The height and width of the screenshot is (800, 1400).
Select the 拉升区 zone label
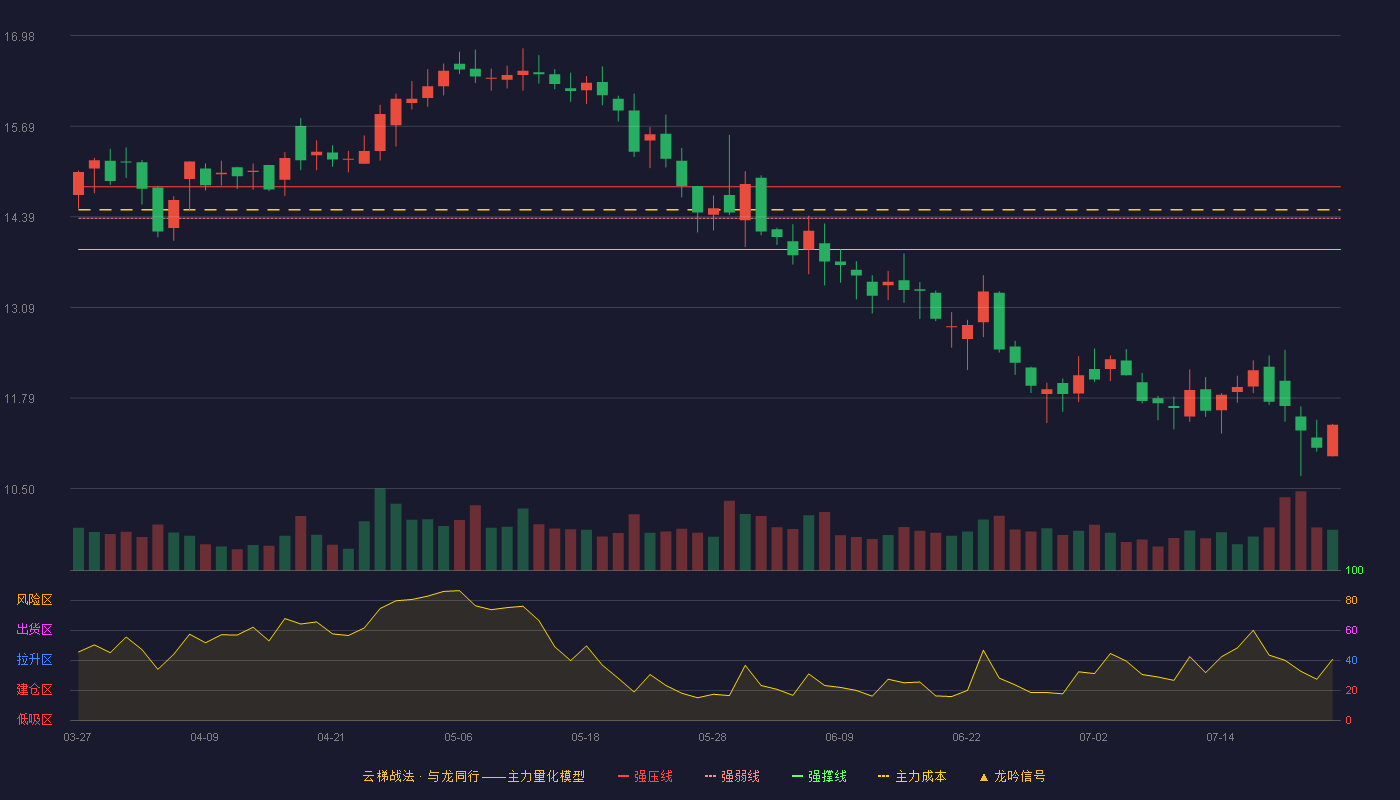coord(34,660)
